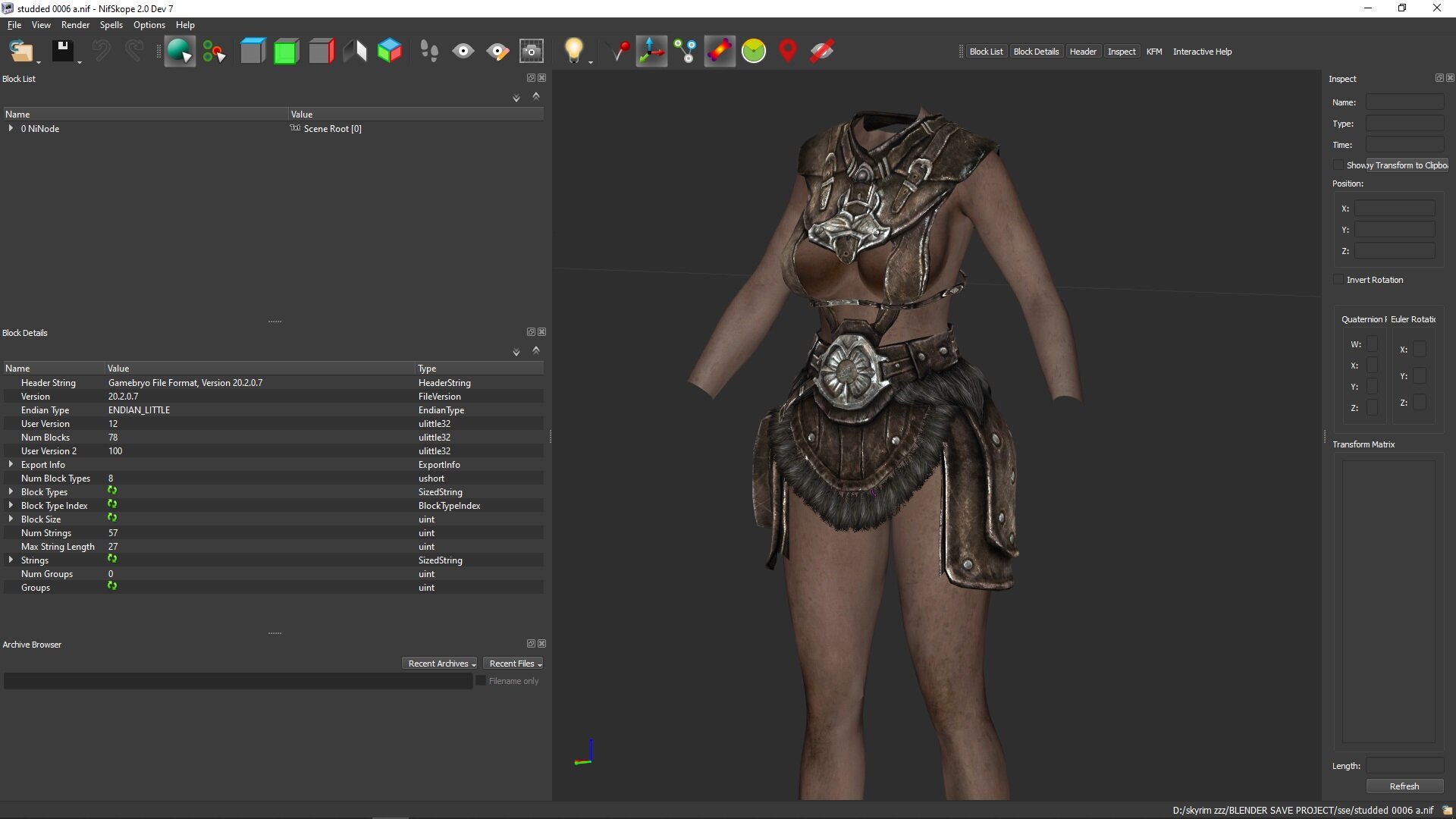Click the Refresh button in Inspect
Screen dimensions: 1456x819
tap(1404, 786)
